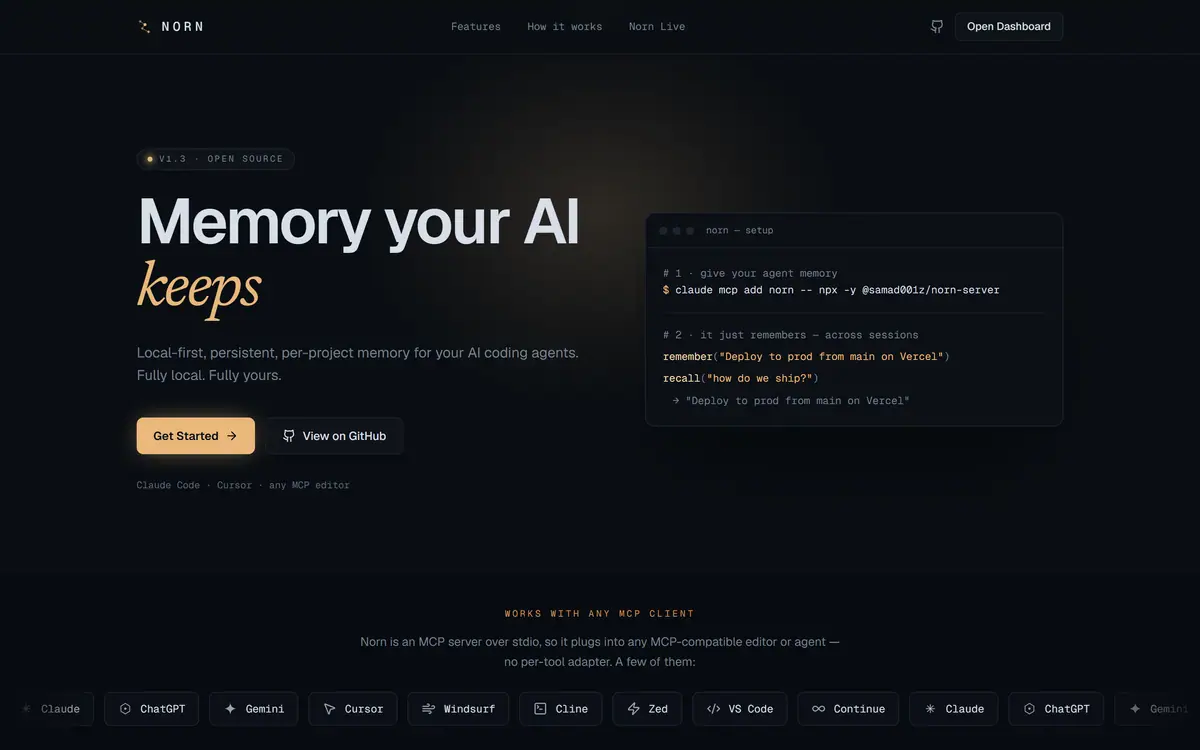Image resolution: width=1200 pixels, height=750 pixels.
Task: Click the 'claude mcp add norn' command line
Action: coord(831,290)
